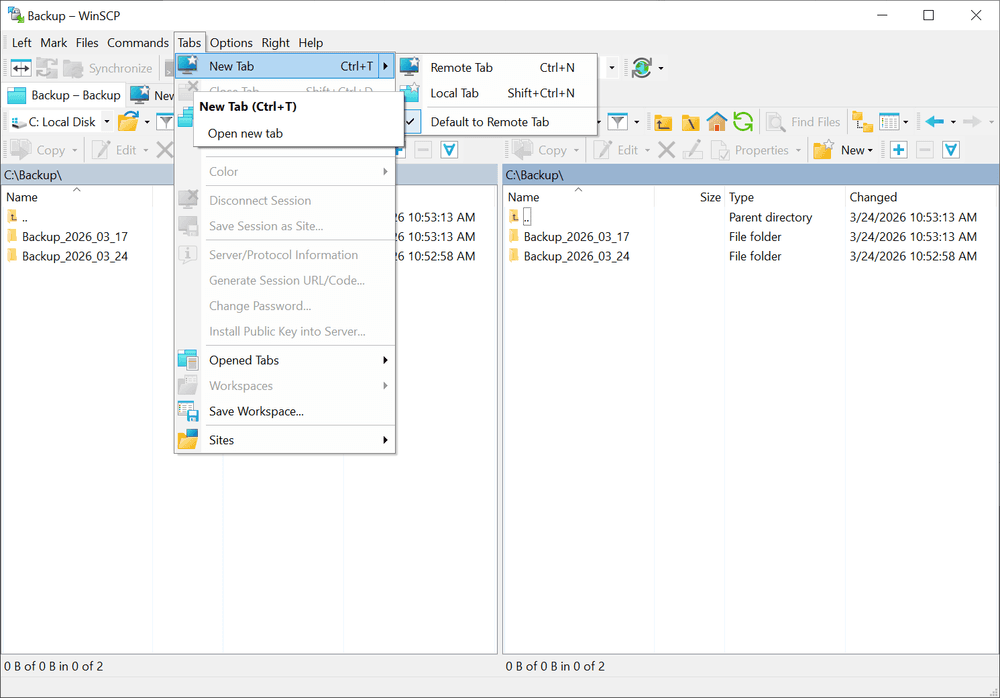Open the New dropdown in right panel

pos(857,151)
